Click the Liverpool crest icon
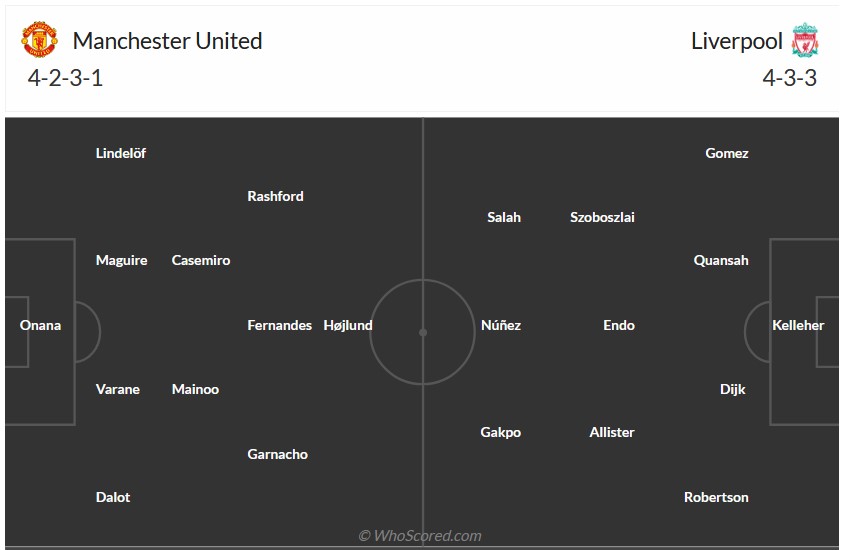Image resolution: width=842 pixels, height=550 pixels. click(804, 41)
